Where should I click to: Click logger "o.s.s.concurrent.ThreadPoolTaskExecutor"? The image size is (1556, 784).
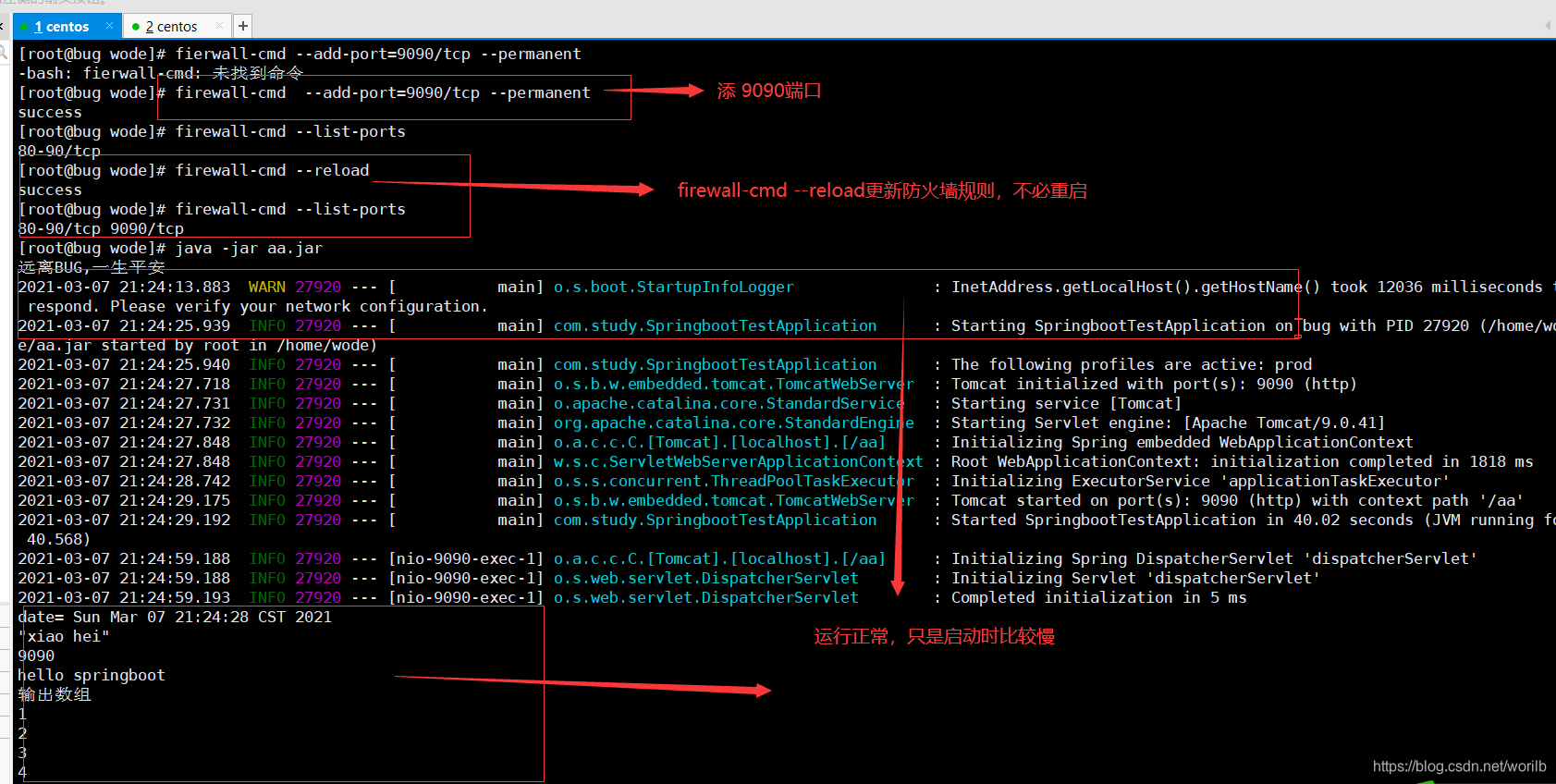733,481
